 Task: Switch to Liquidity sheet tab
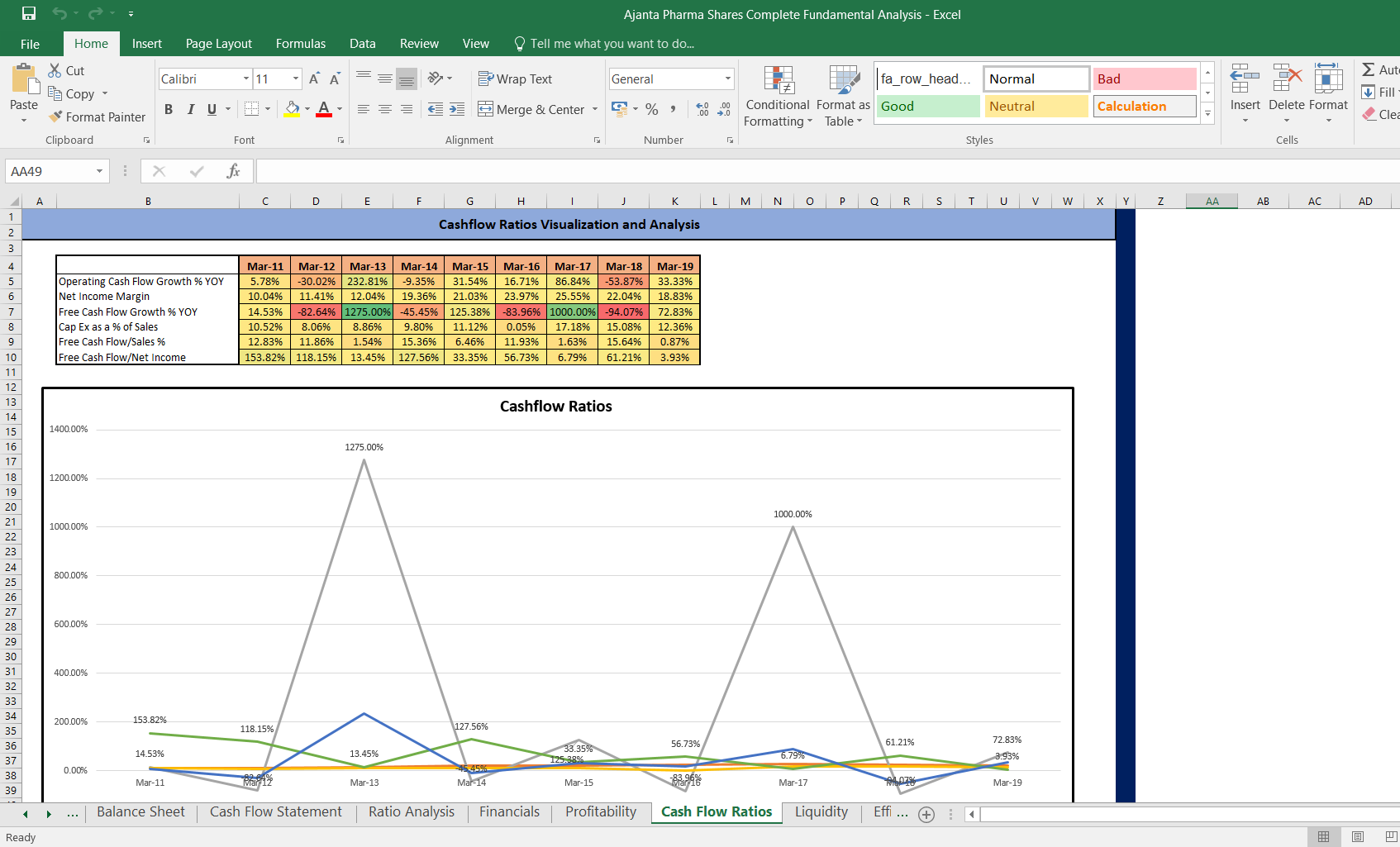coord(821,812)
